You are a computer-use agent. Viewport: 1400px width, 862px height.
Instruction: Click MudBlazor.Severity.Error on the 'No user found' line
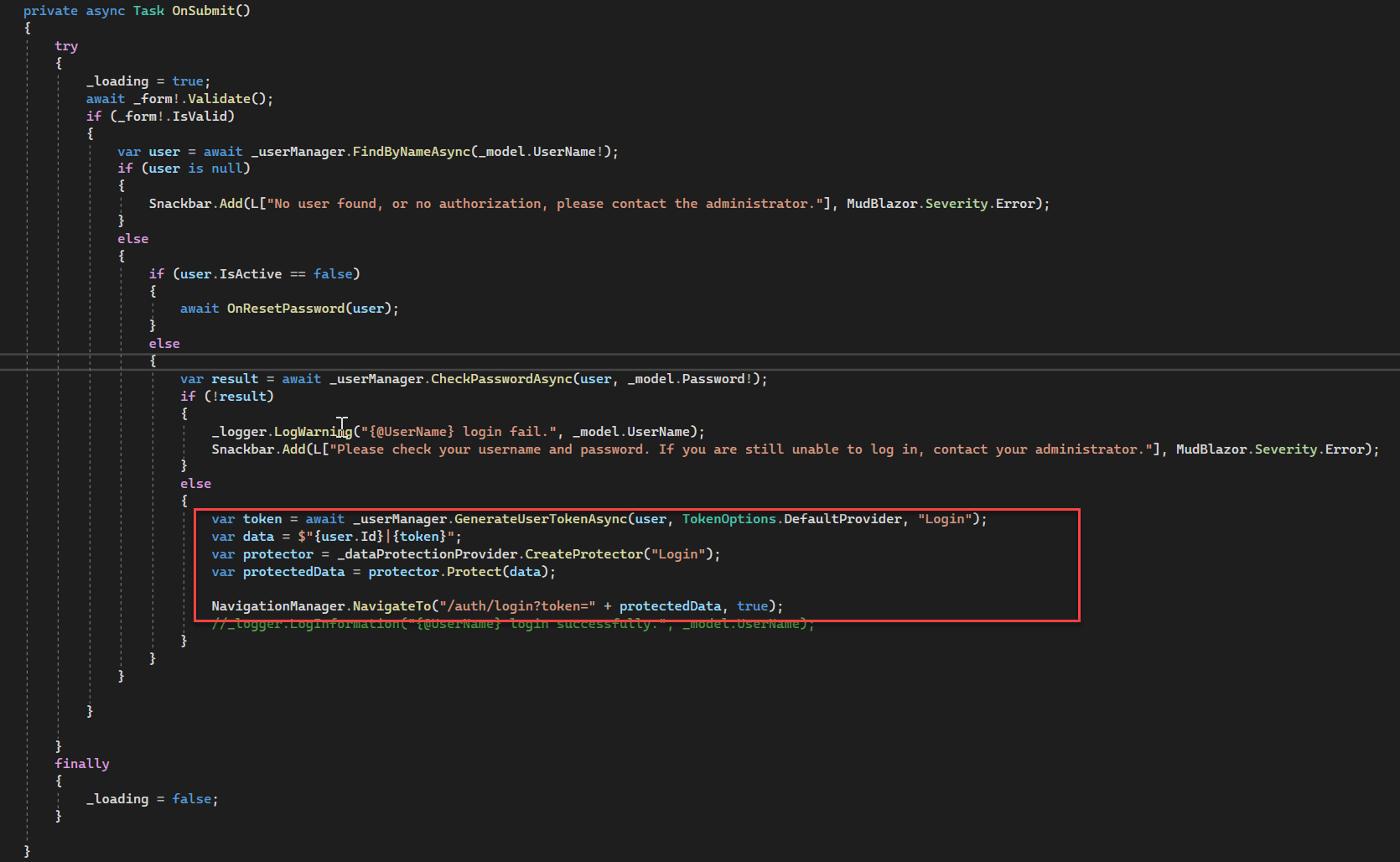pos(941,204)
